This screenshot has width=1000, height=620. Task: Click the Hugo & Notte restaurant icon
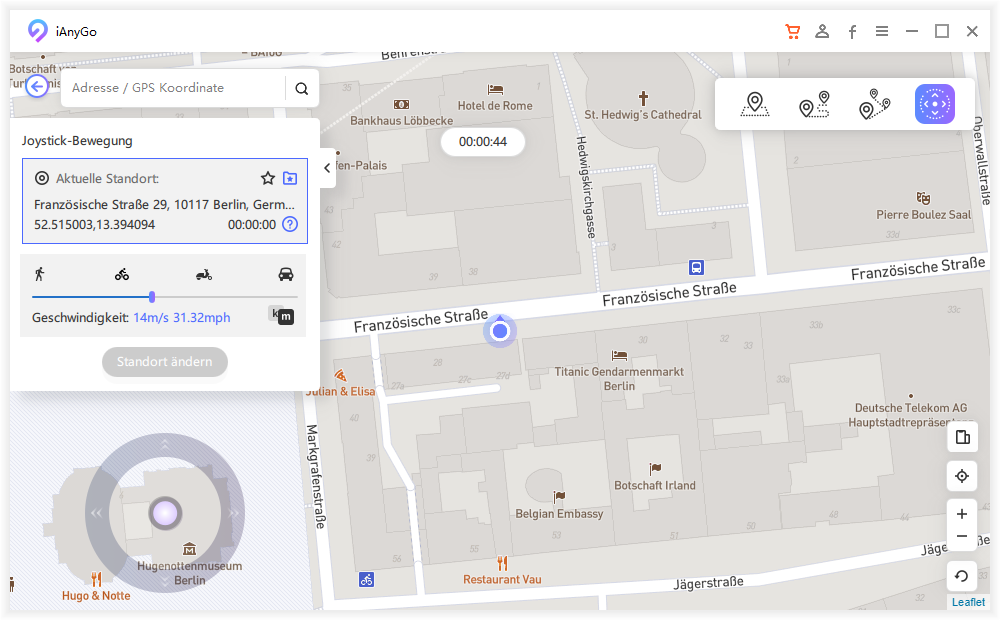96,579
